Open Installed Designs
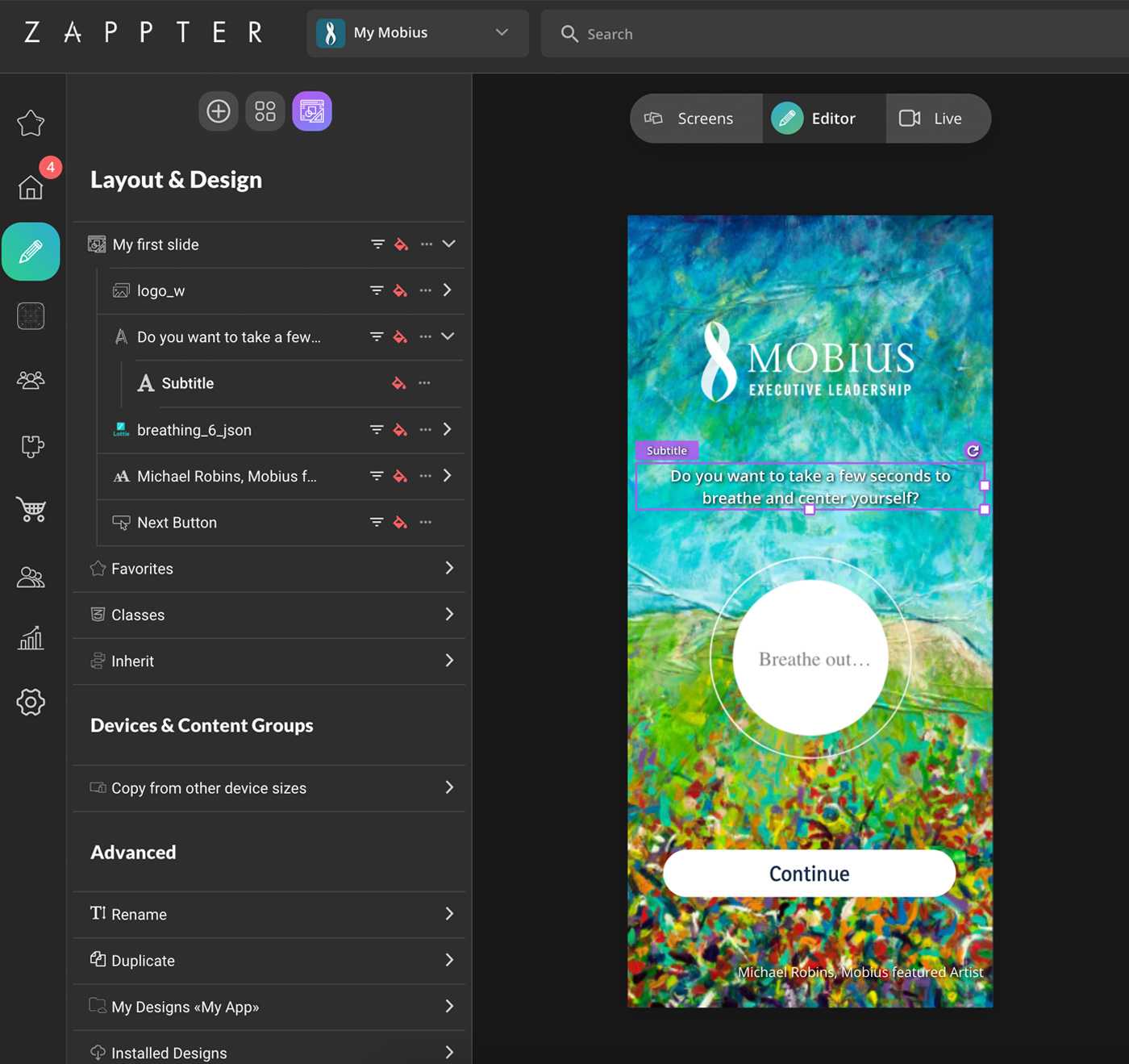Image resolution: width=1129 pixels, height=1064 pixels. (269, 1051)
